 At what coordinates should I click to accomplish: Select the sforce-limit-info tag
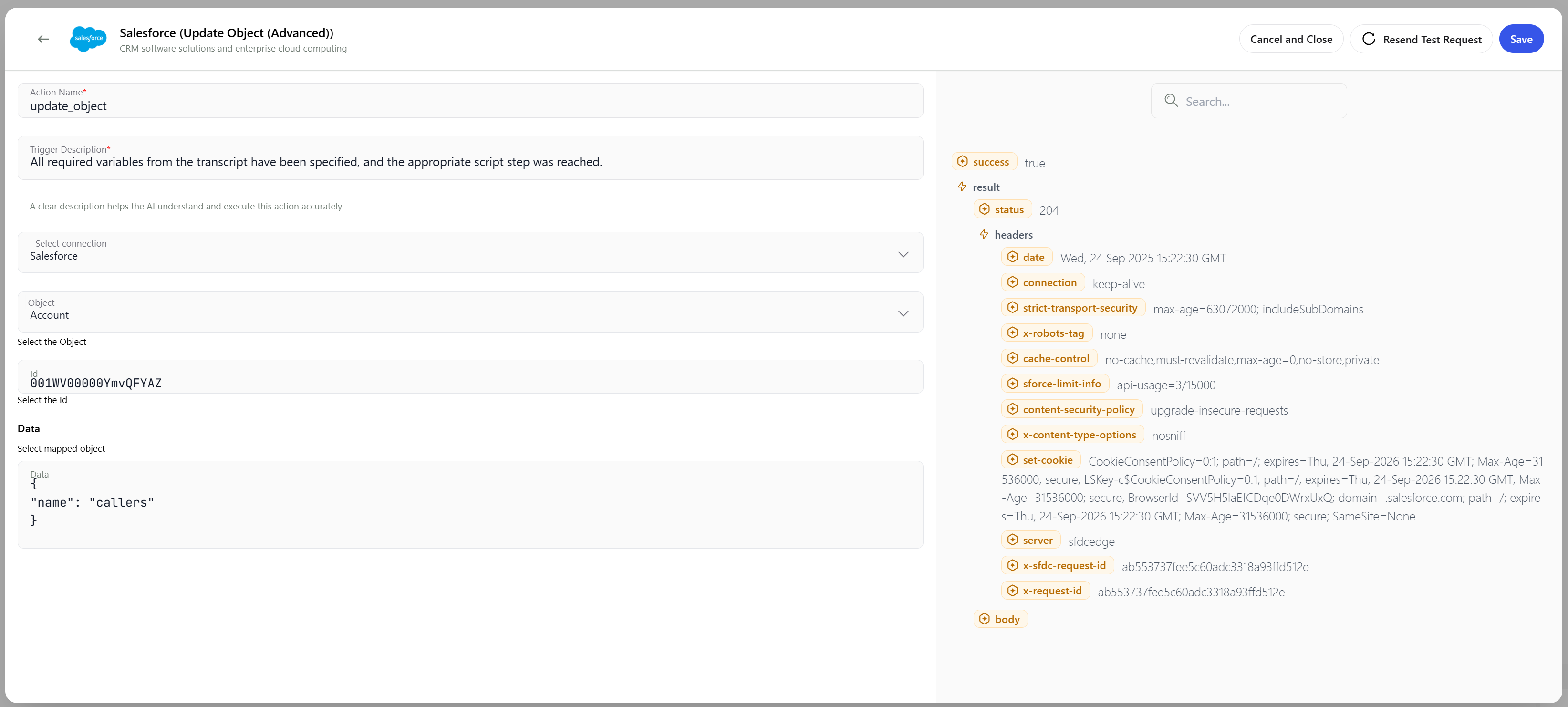click(1055, 383)
